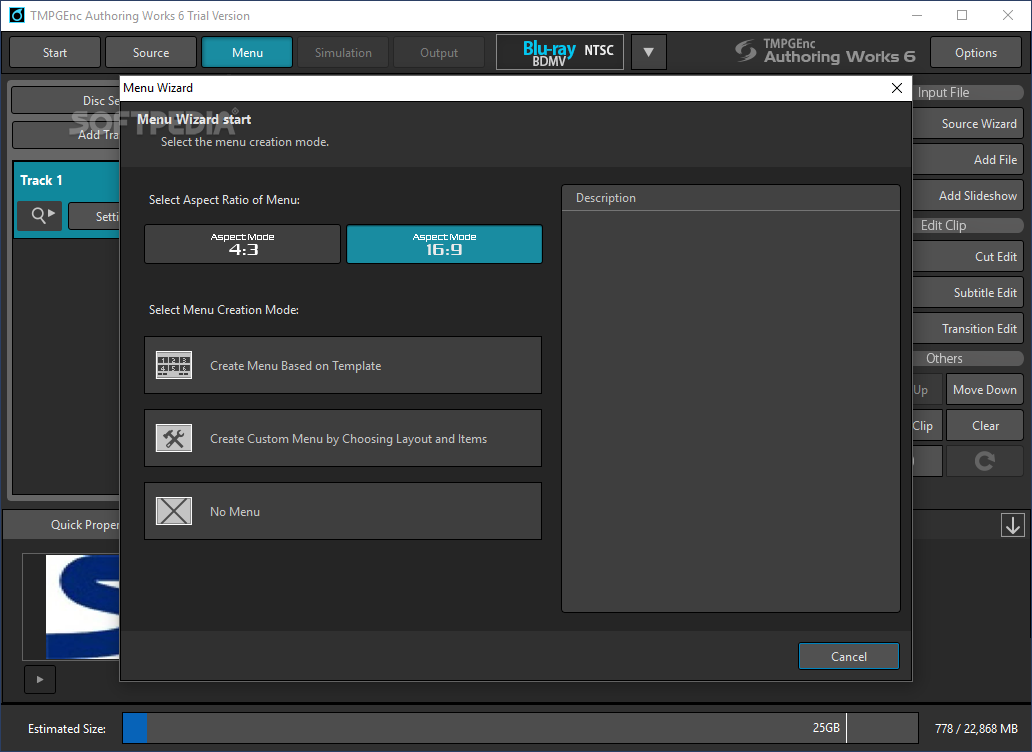Click the custom menu tools icon
The height and width of the screenshot is (752, 1032).
point(174,438)
